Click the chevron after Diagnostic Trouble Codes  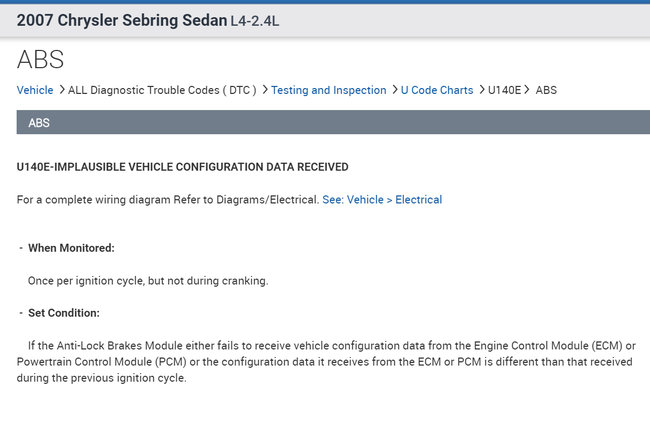(264, 90)
